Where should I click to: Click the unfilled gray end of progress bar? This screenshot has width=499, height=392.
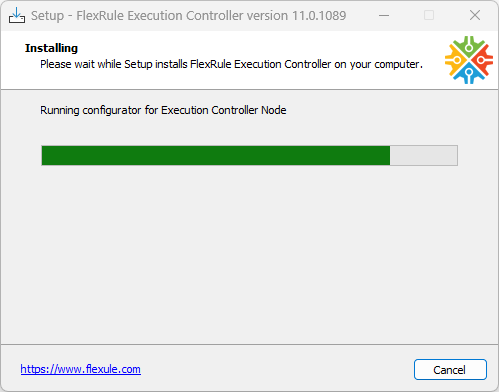click(424, 155)
